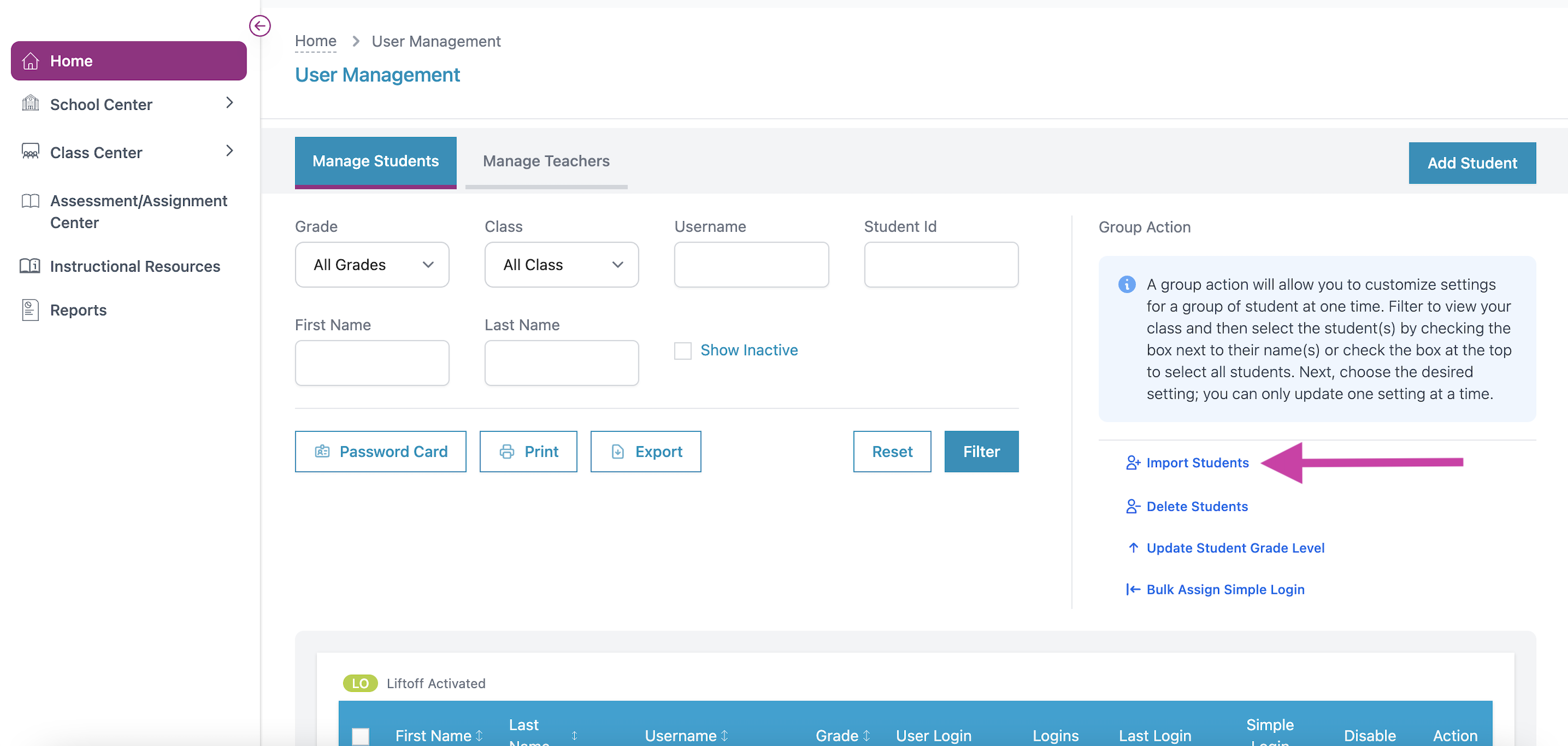
Task: Open the All Class dropdown
Action: pyautogui.click(x=561, y=265)
